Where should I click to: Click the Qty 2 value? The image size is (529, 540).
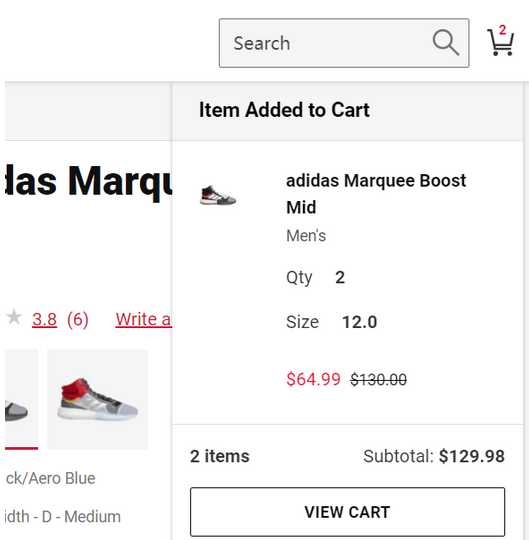coord(340,277)
